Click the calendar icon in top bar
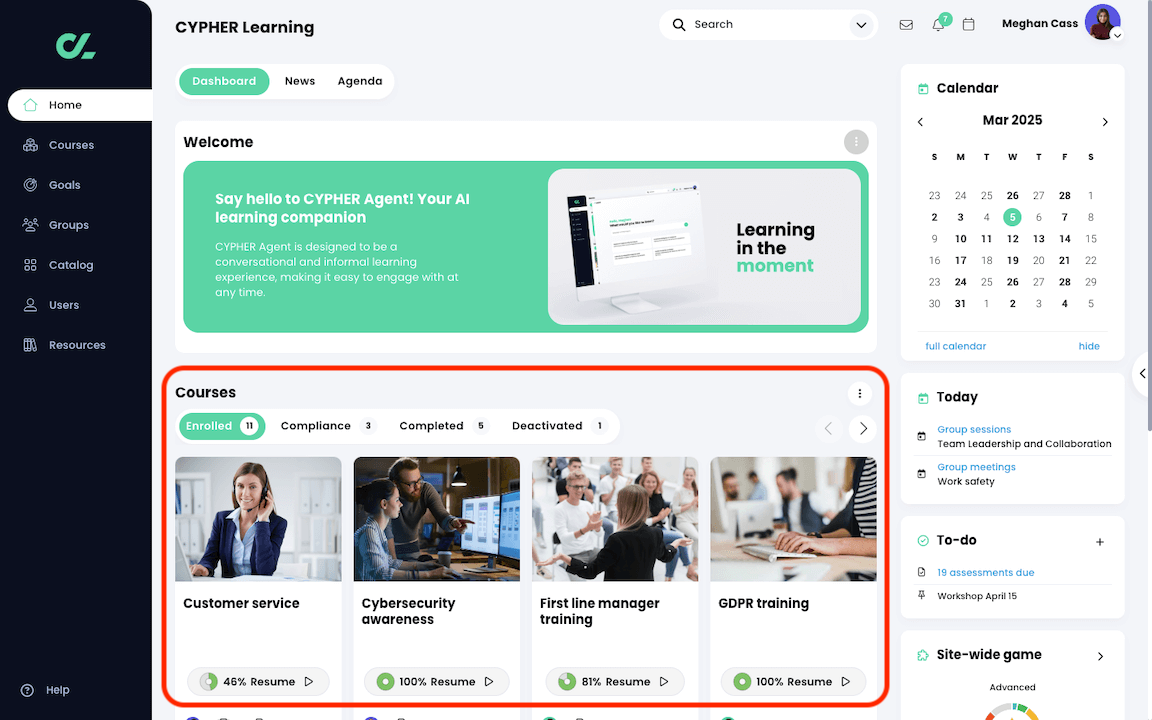This screenshot has height=720, width=1152. point(968,24)
